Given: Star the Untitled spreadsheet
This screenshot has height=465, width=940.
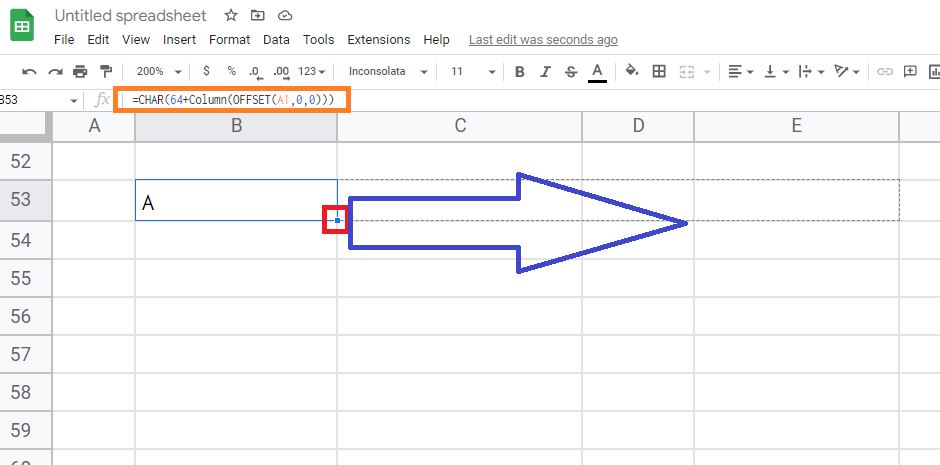Looking at the screenshot, I should [231, 16].
